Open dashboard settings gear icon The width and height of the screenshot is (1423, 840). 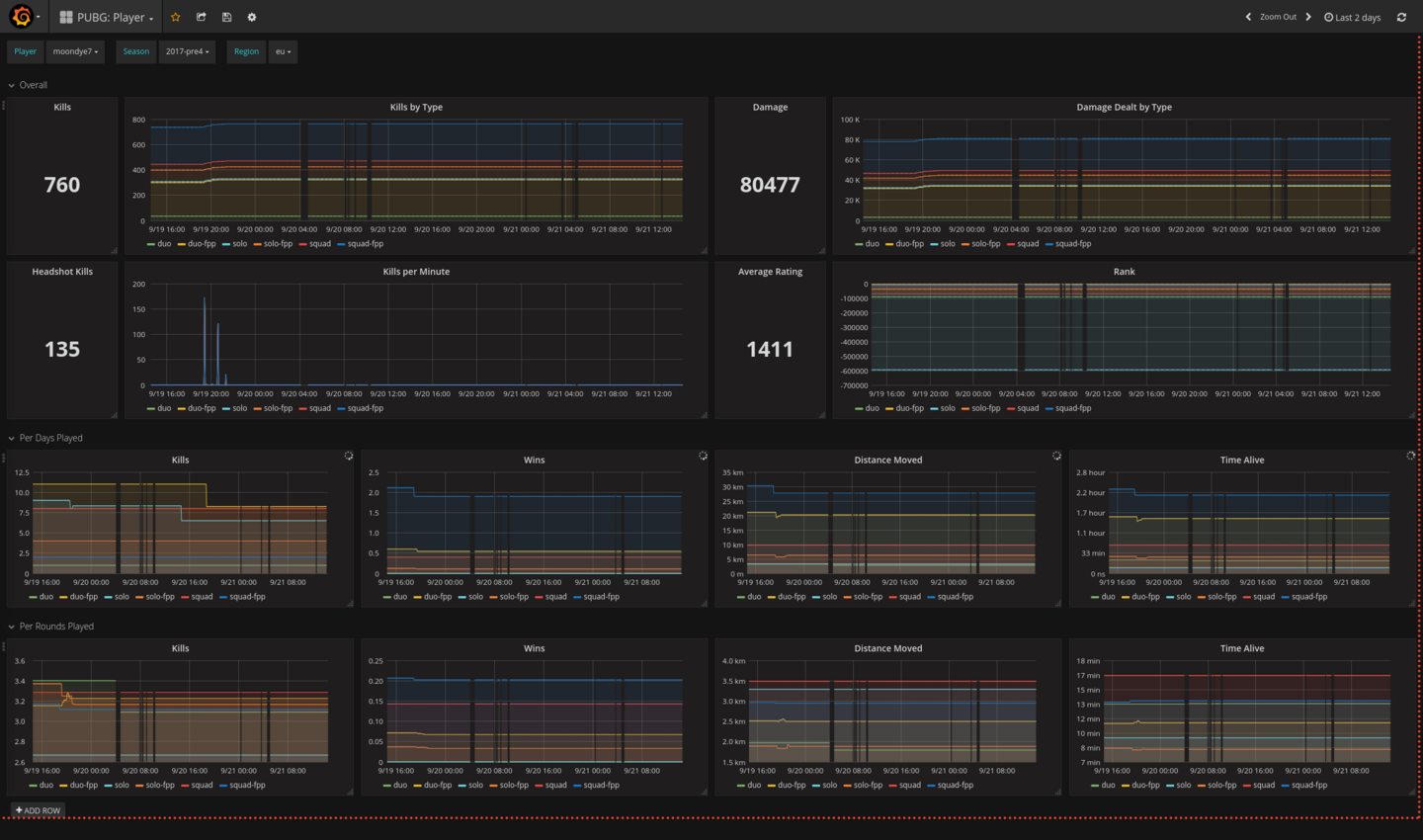pyautogui.click(x=252, y=17)
